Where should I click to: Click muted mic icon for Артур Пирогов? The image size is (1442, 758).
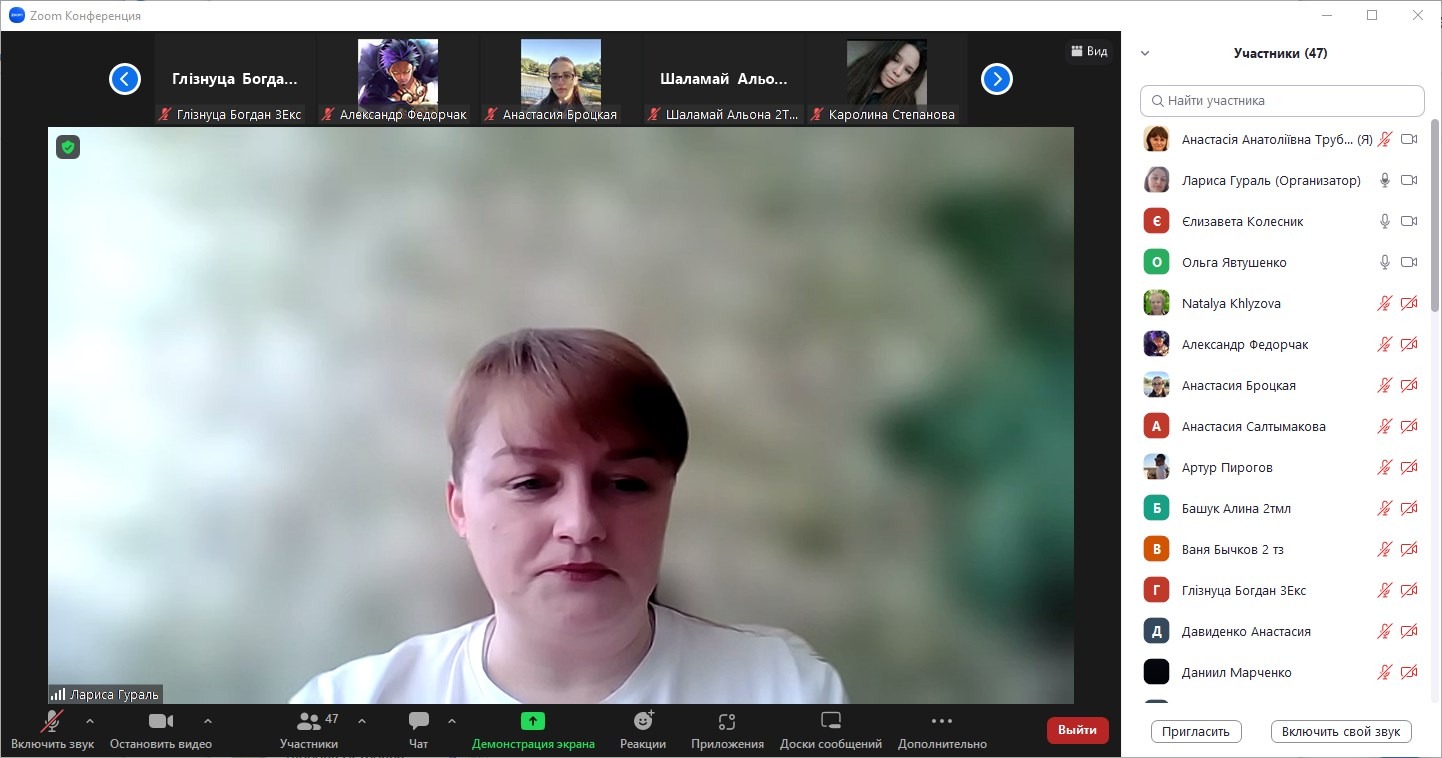point(1385,467)
